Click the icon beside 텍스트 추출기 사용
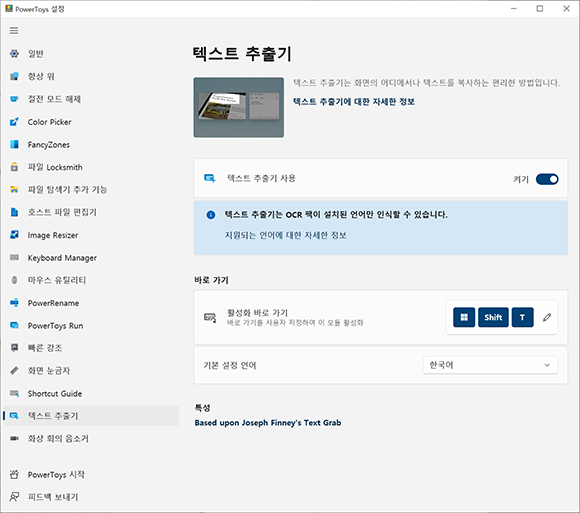580x513 pixels. 210,179
